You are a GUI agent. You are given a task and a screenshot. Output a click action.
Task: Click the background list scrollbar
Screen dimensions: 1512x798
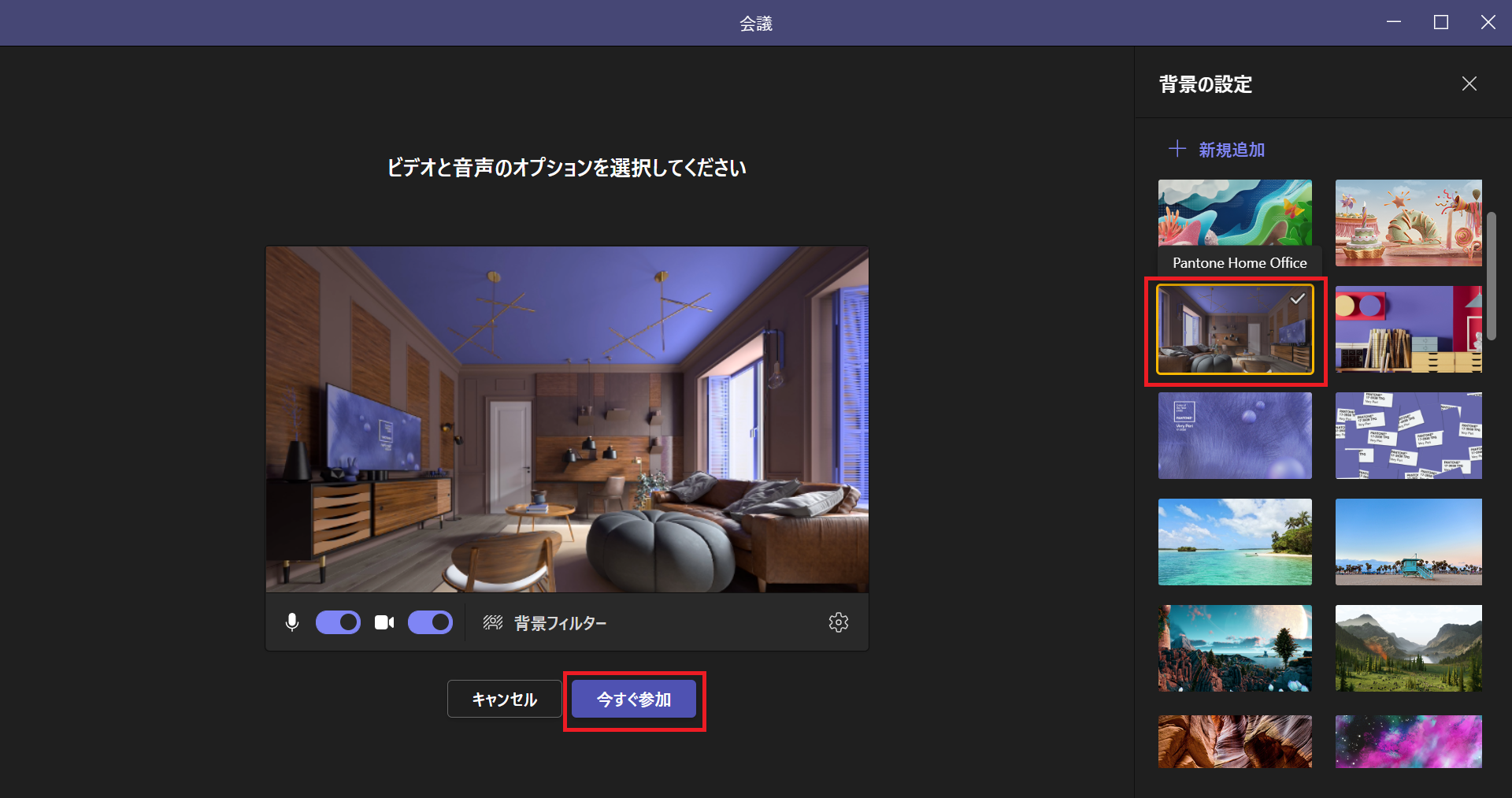tap(1491, 276)
